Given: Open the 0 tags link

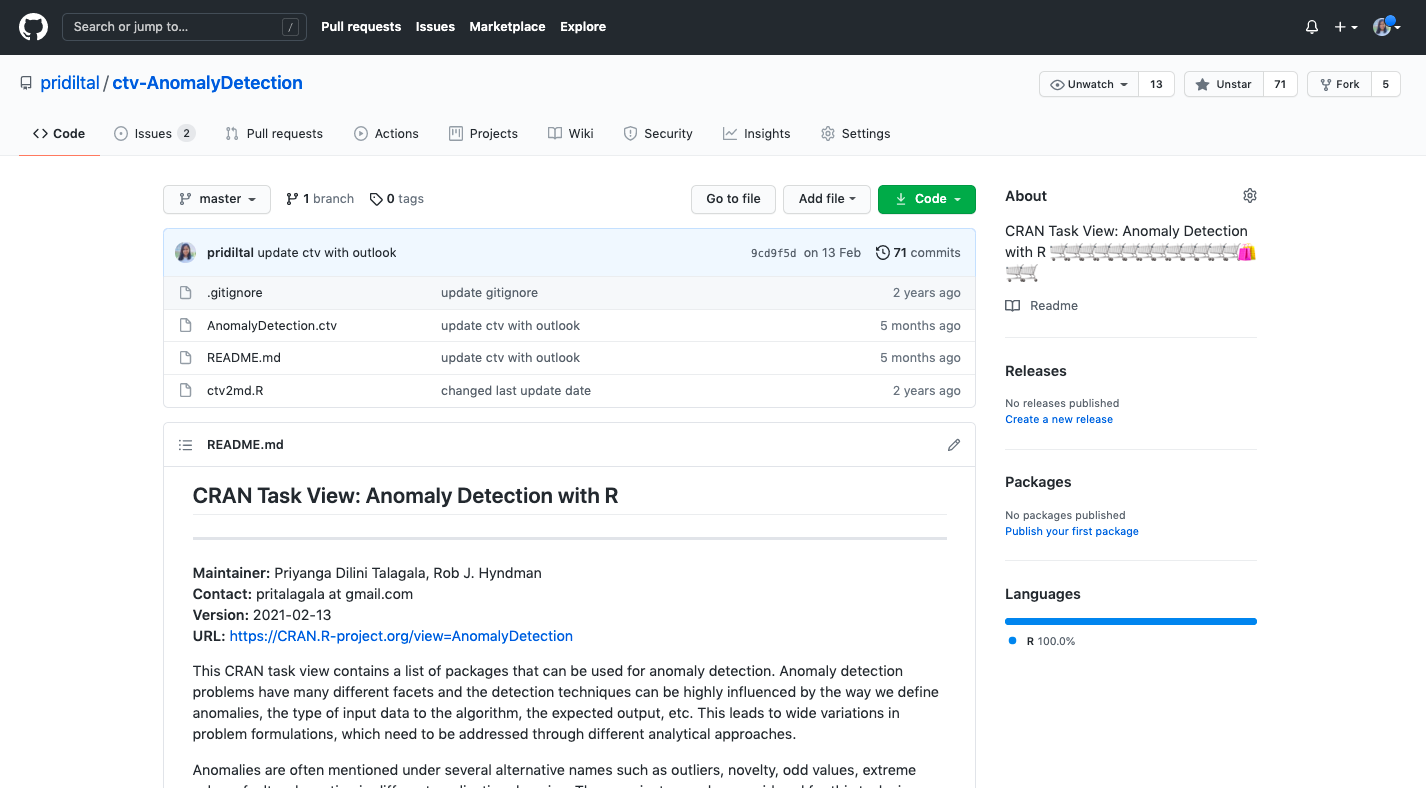Looking at the screenshot, I should pyautogui.click(x=397, y=199).
